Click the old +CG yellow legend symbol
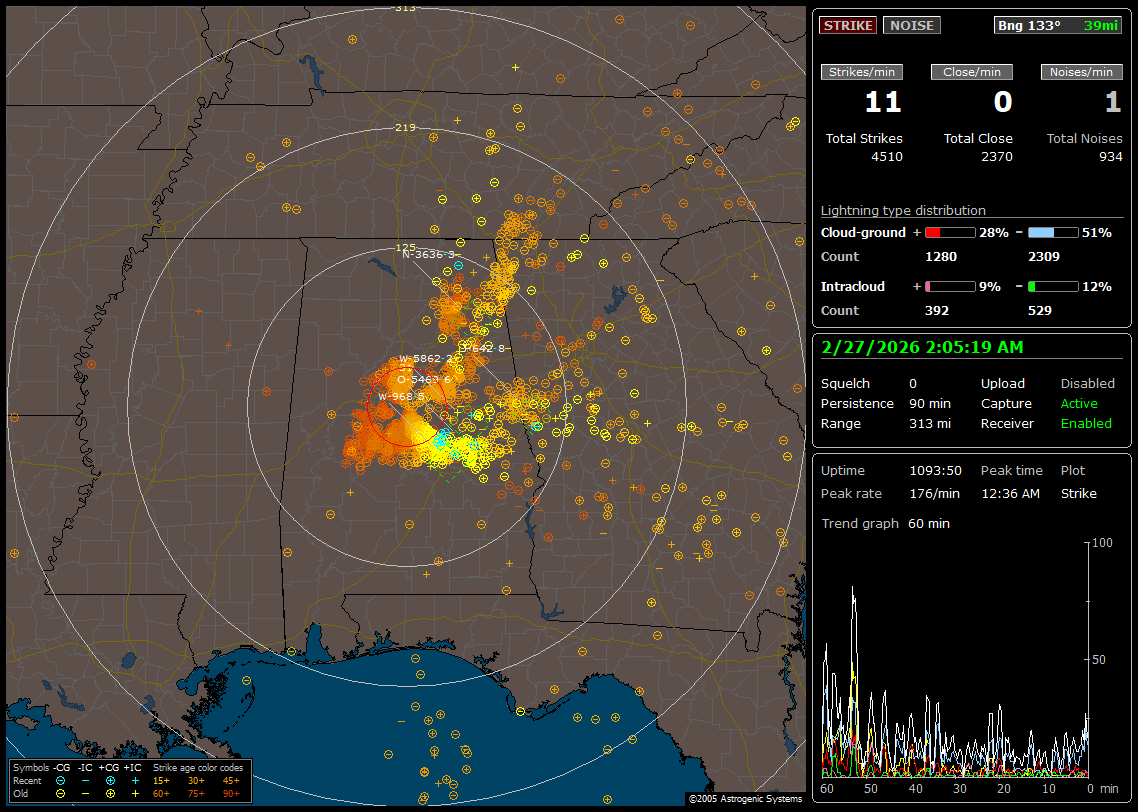Viewport: 1138px width, 812px height. pos(110,793)
